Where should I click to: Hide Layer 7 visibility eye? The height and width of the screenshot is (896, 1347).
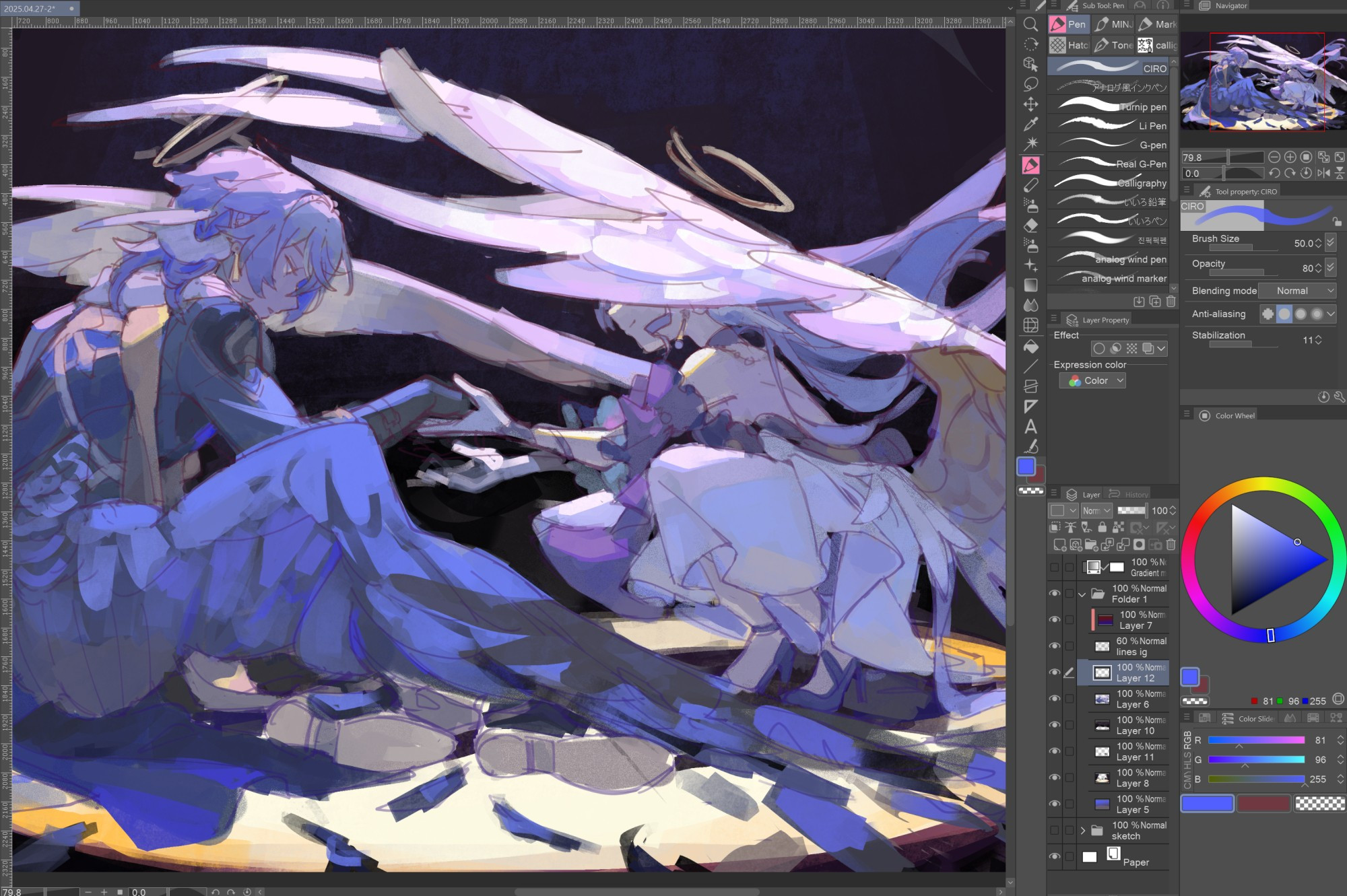[x=1055, y=620]
